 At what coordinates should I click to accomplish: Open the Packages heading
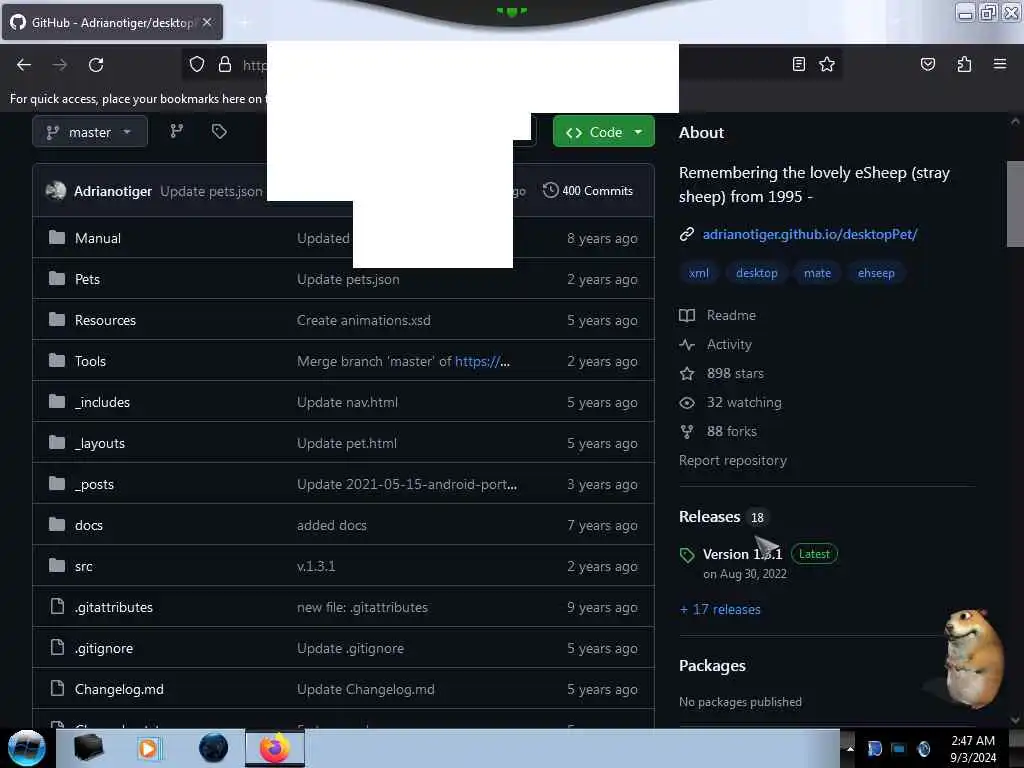point(712,665)
